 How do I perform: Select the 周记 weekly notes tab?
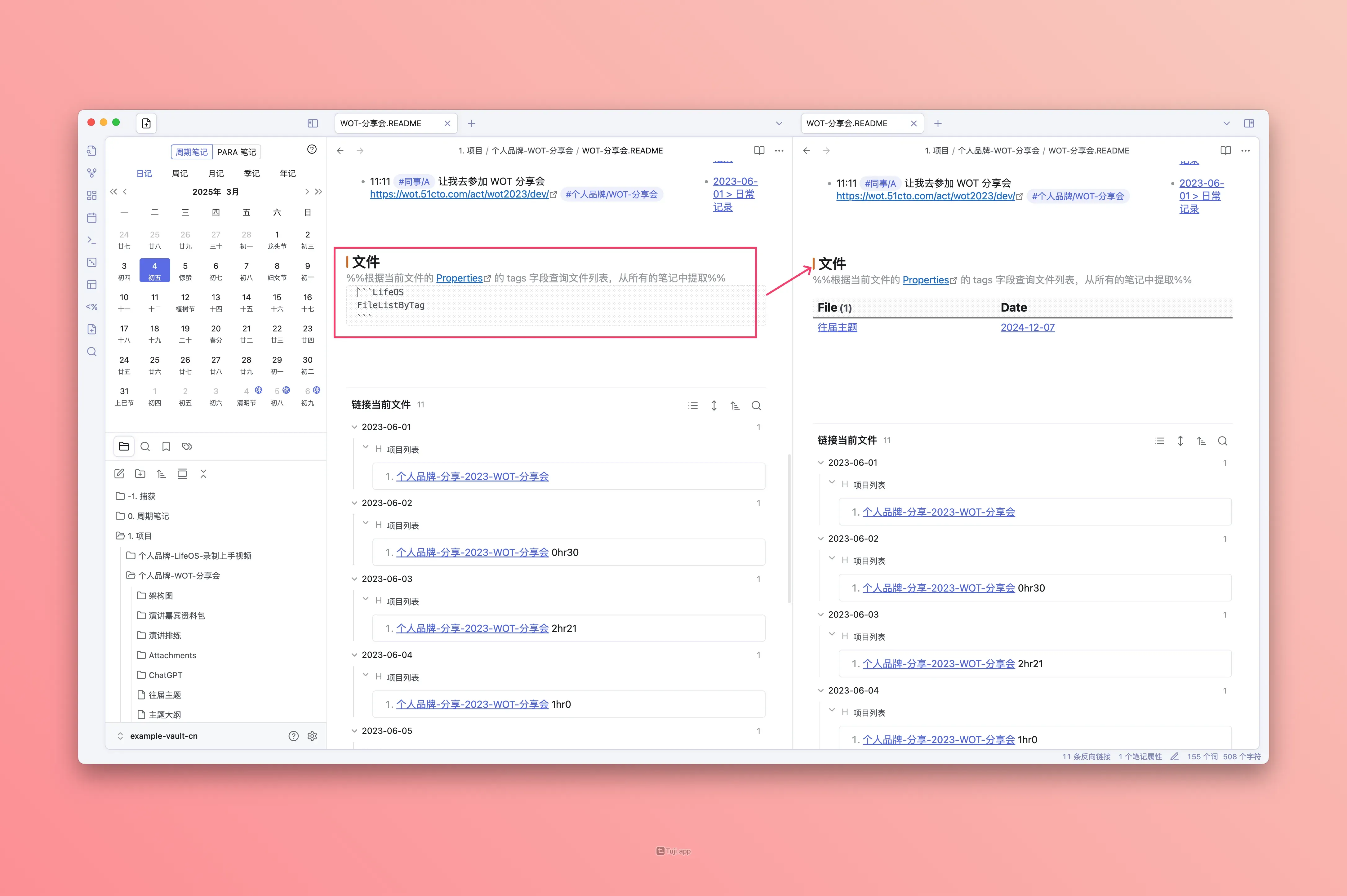pyautogui.click(x=180, y=173)
